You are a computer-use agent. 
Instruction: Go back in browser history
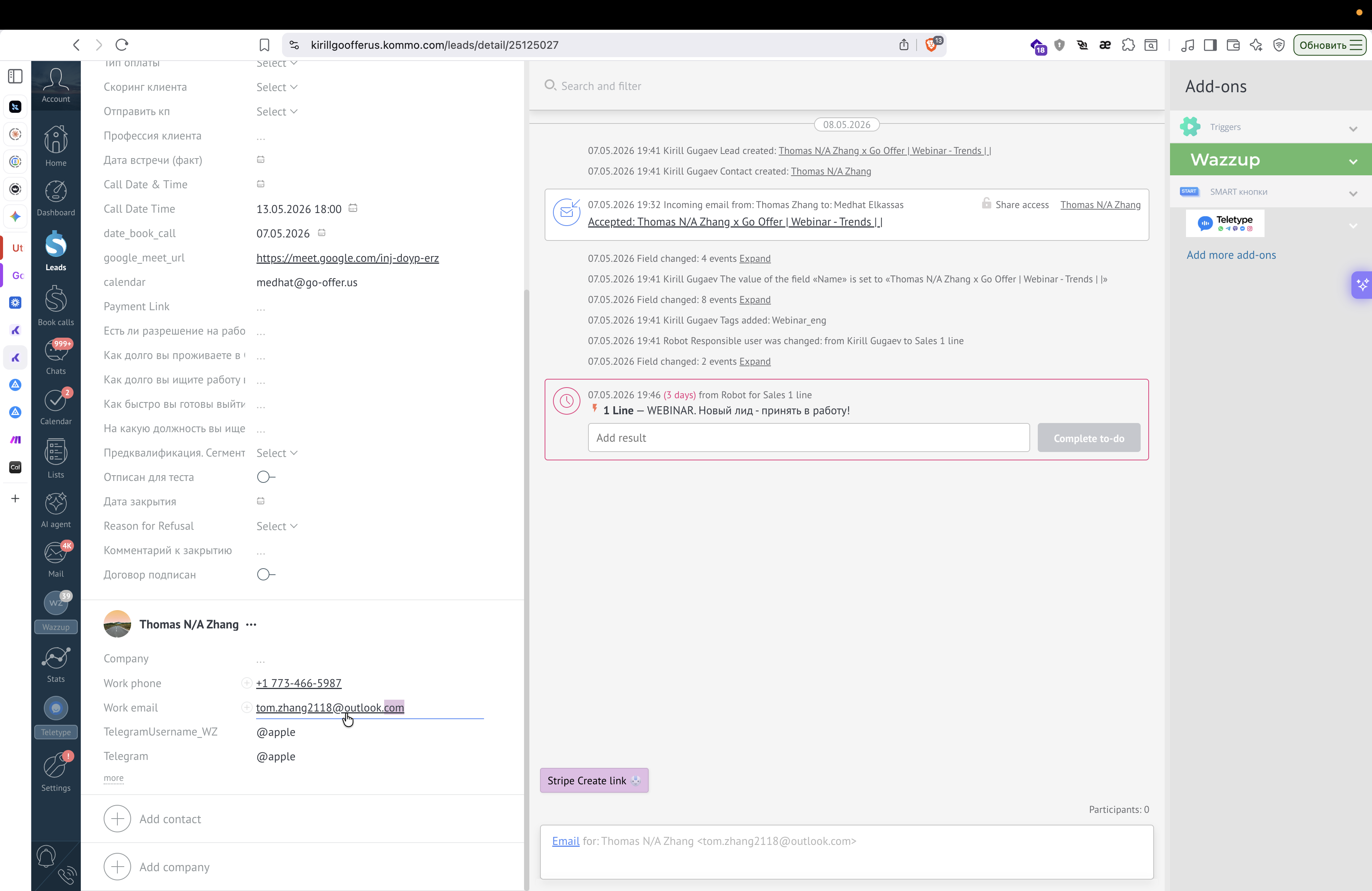click(76, 45)
